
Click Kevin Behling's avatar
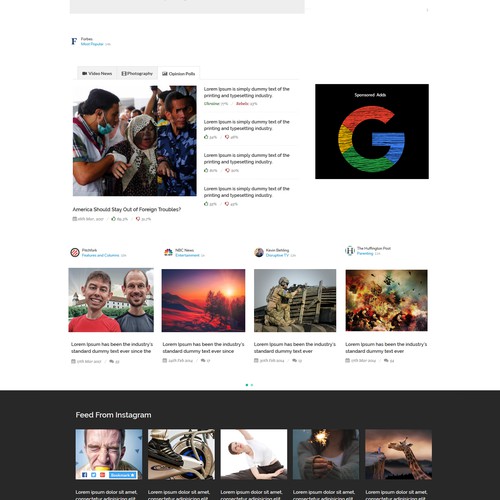point(259,252)
